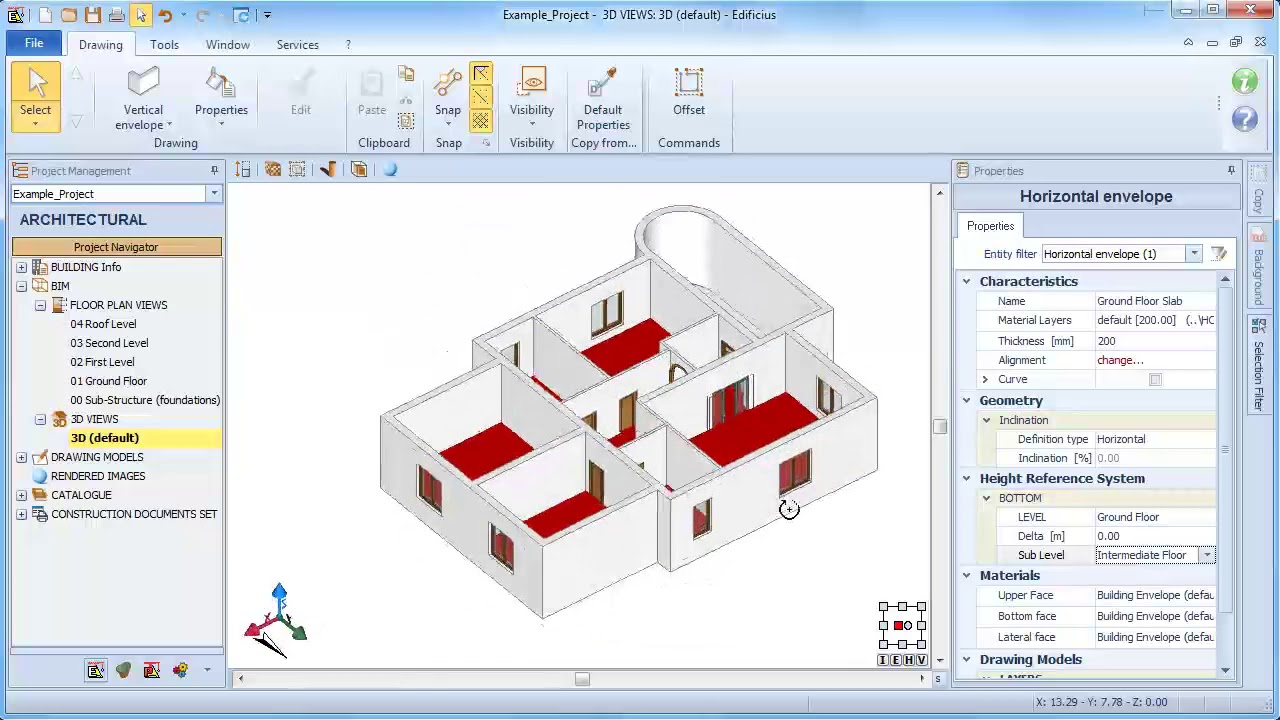Open the Visibility eye tool
The height and width of the screenshot is (720, 1280).
click(x=532, y=97)
